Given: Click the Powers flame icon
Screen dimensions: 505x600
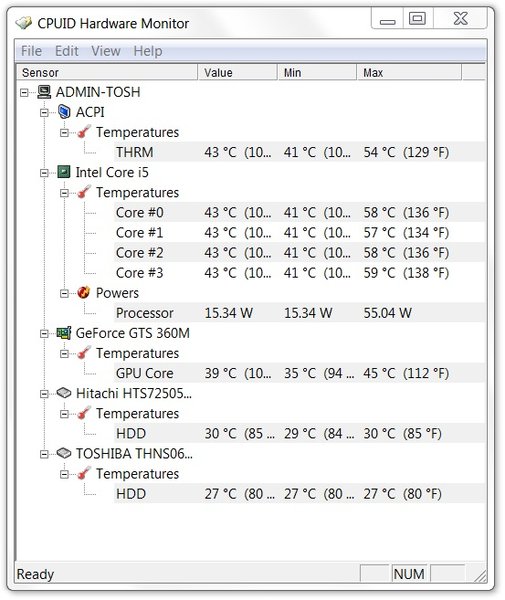Looking at the screenshot, I should (x=83, y=293).
